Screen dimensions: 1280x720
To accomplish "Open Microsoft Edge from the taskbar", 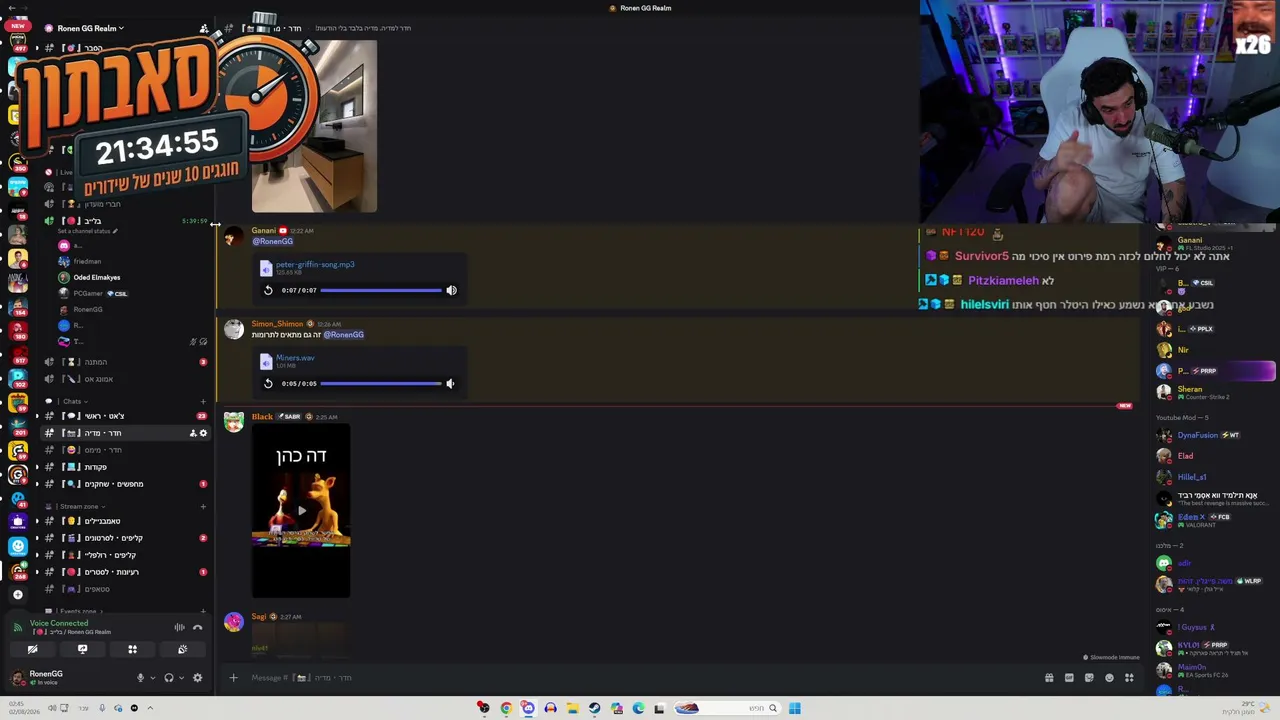I will point(638,708).
